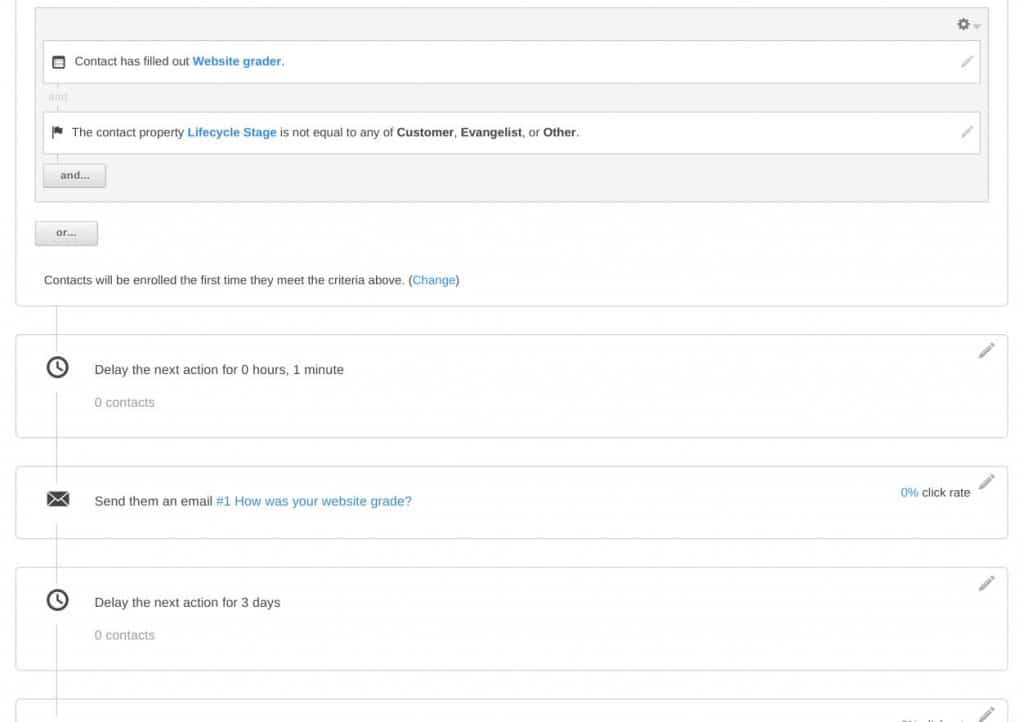Add another condition with the and... button

point(74,176)
